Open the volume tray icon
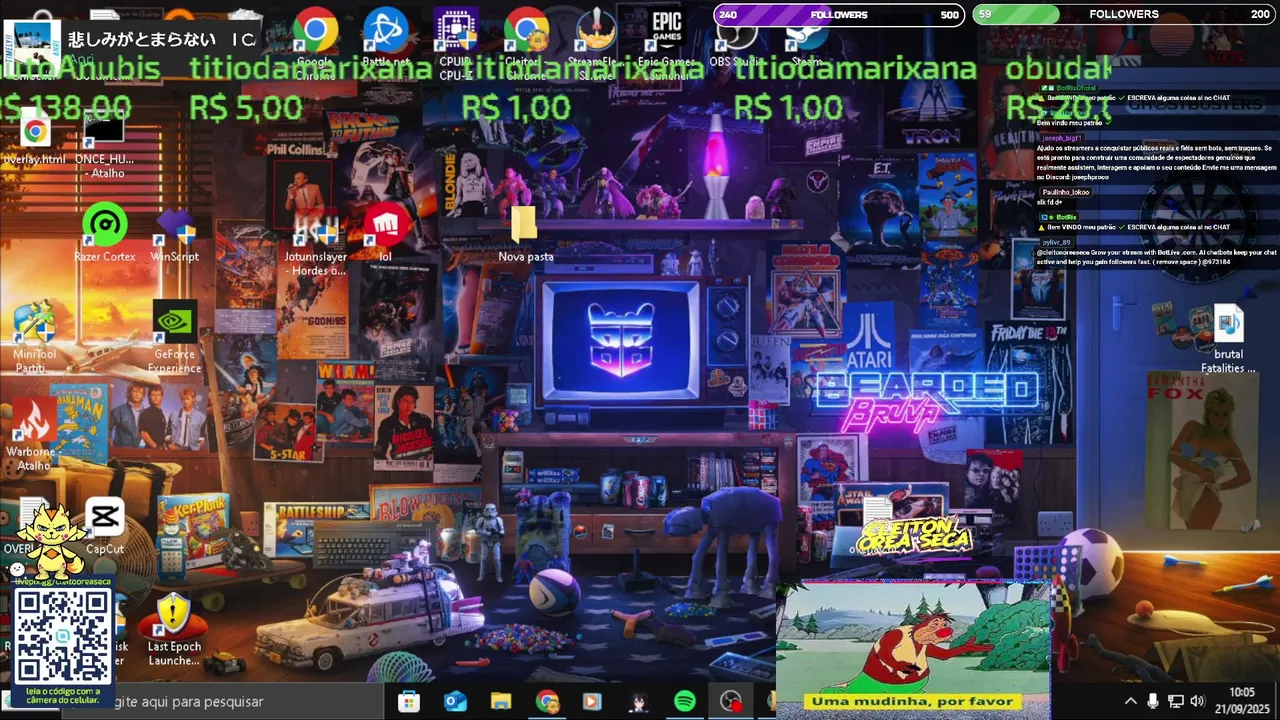The width and height of the screenshot is (1280, 720). click(x=1198, y=701)
